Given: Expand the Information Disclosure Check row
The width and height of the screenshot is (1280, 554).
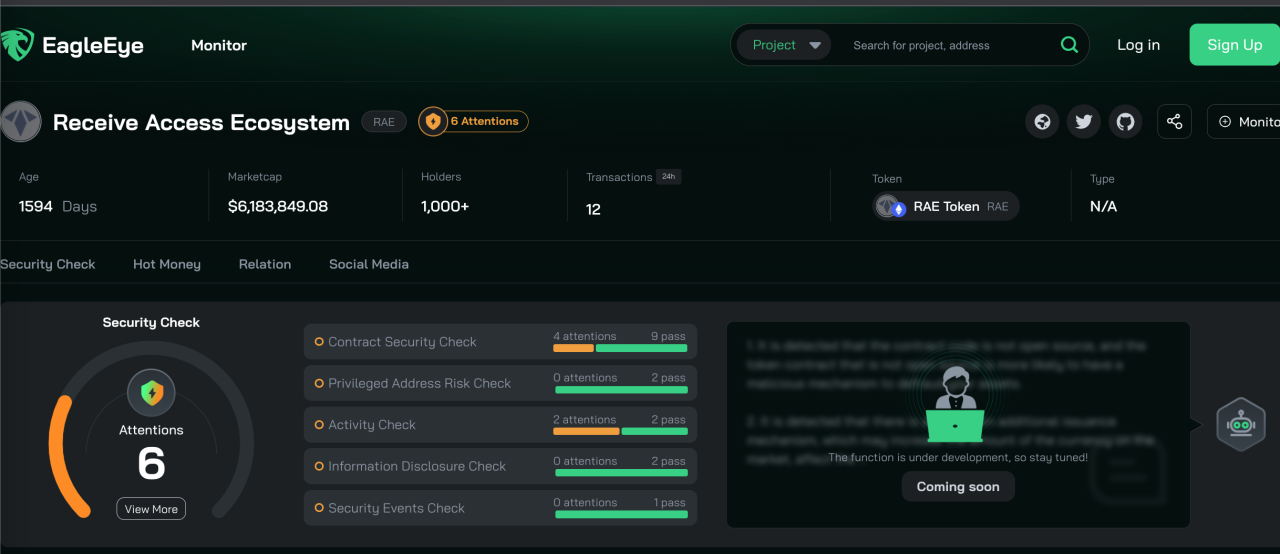Looking at the screenshot, I should [x=500, y=466].
